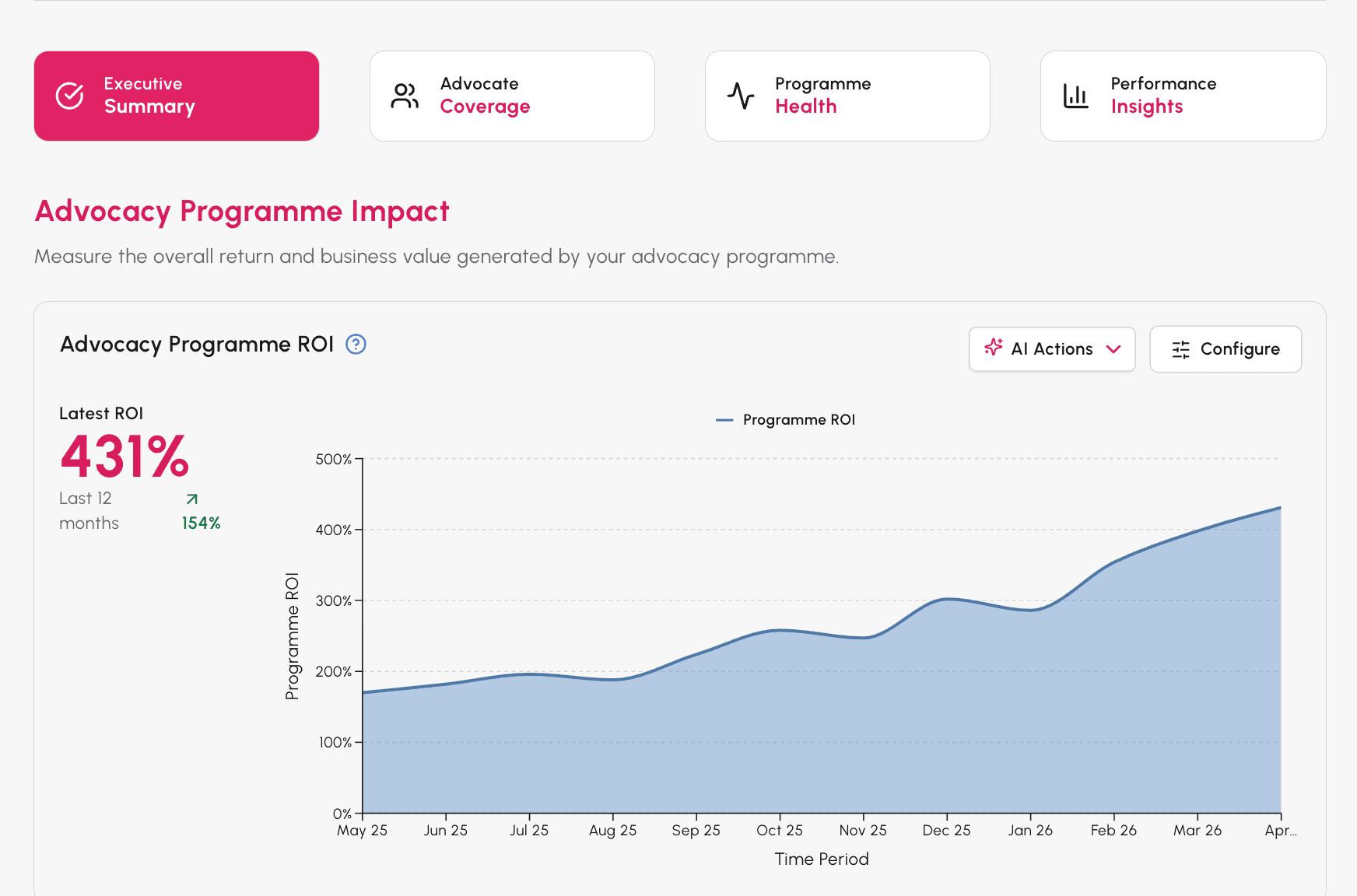Switch to the Programme Health tab
This screenshot has height=896, width=1357.
click(847, 96)
